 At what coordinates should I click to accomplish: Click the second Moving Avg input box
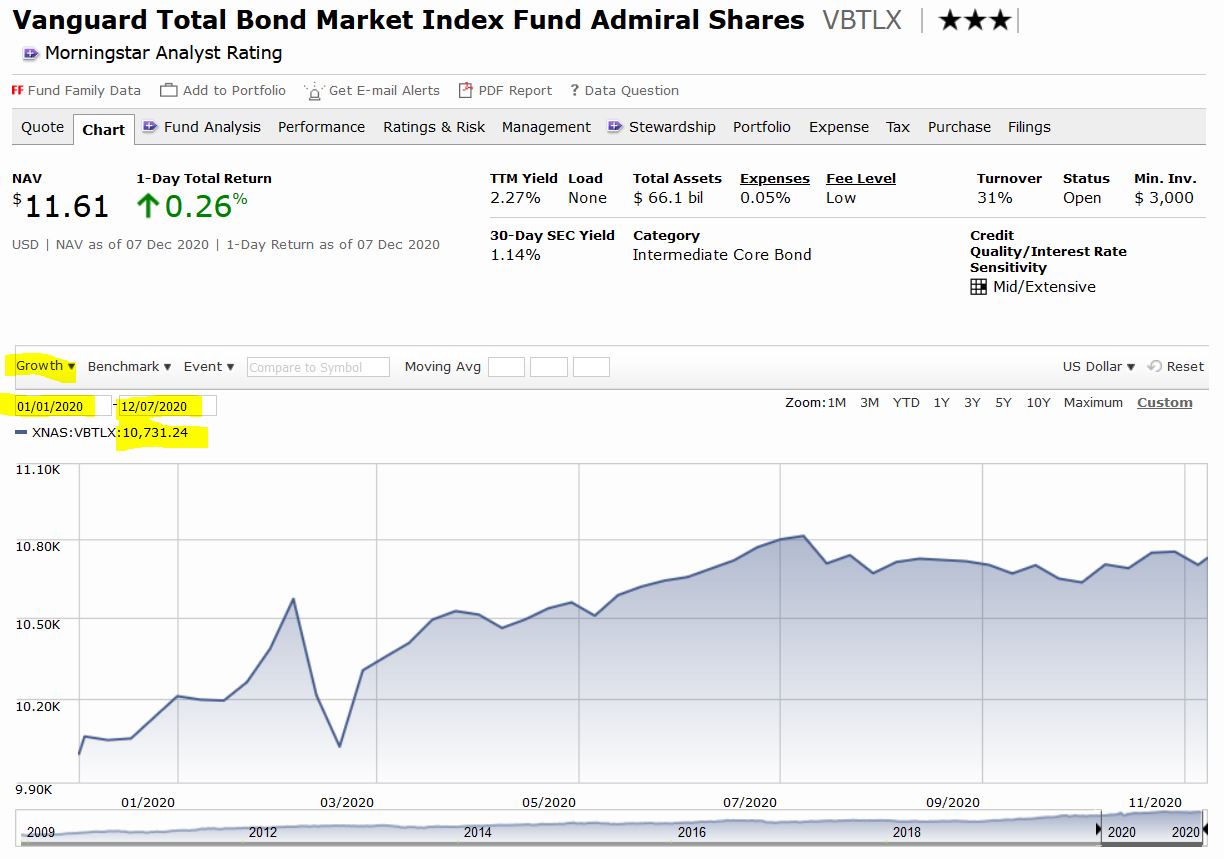(x=549, y=367)
